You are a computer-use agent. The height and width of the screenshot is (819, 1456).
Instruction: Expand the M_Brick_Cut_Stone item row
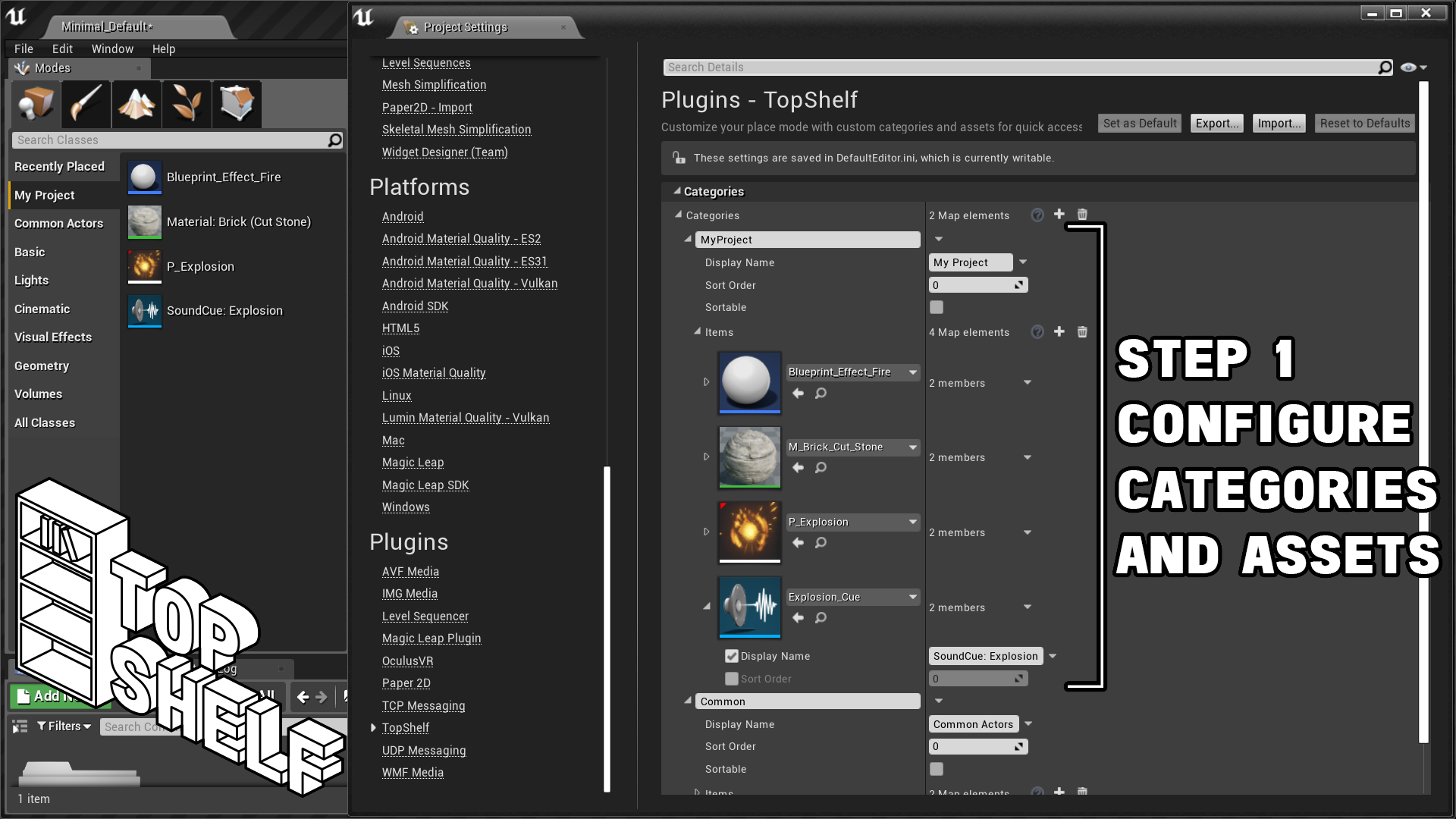706,457
